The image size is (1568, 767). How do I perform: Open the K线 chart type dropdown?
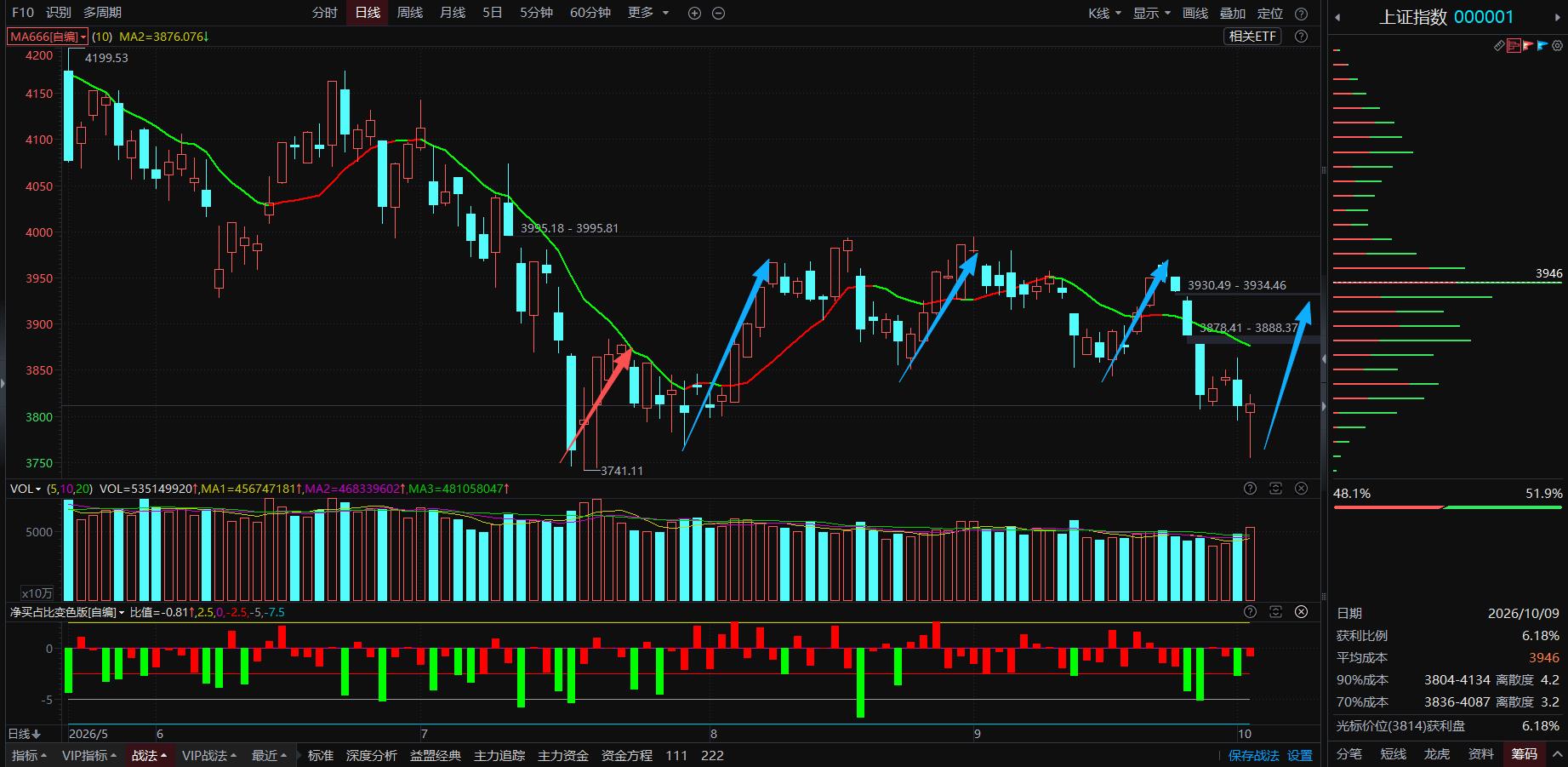(1104, 13)
